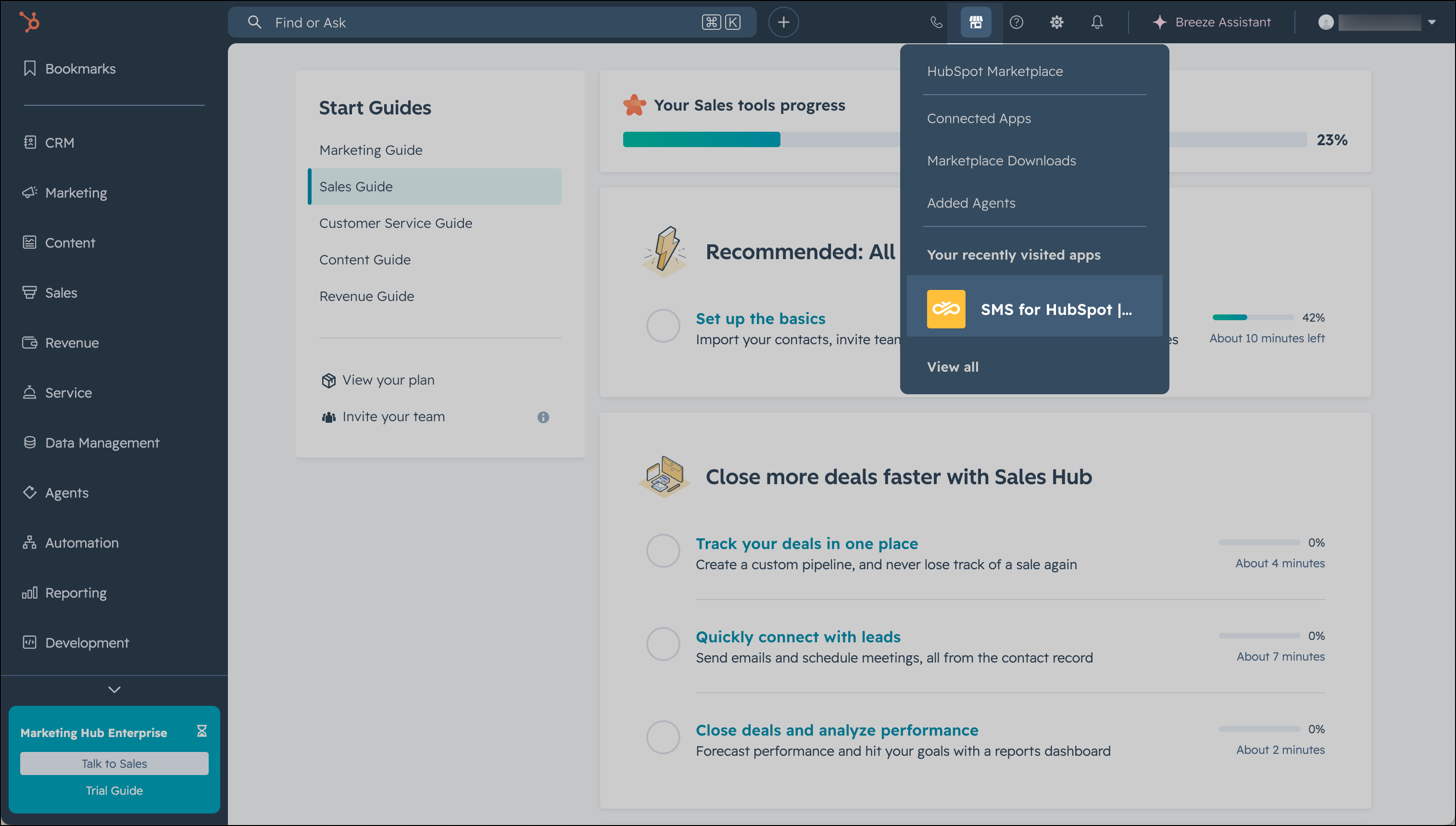Screen dimensions: 1456x826
Task: Click the Reporting bar chart icon
Action: [29, 592]
